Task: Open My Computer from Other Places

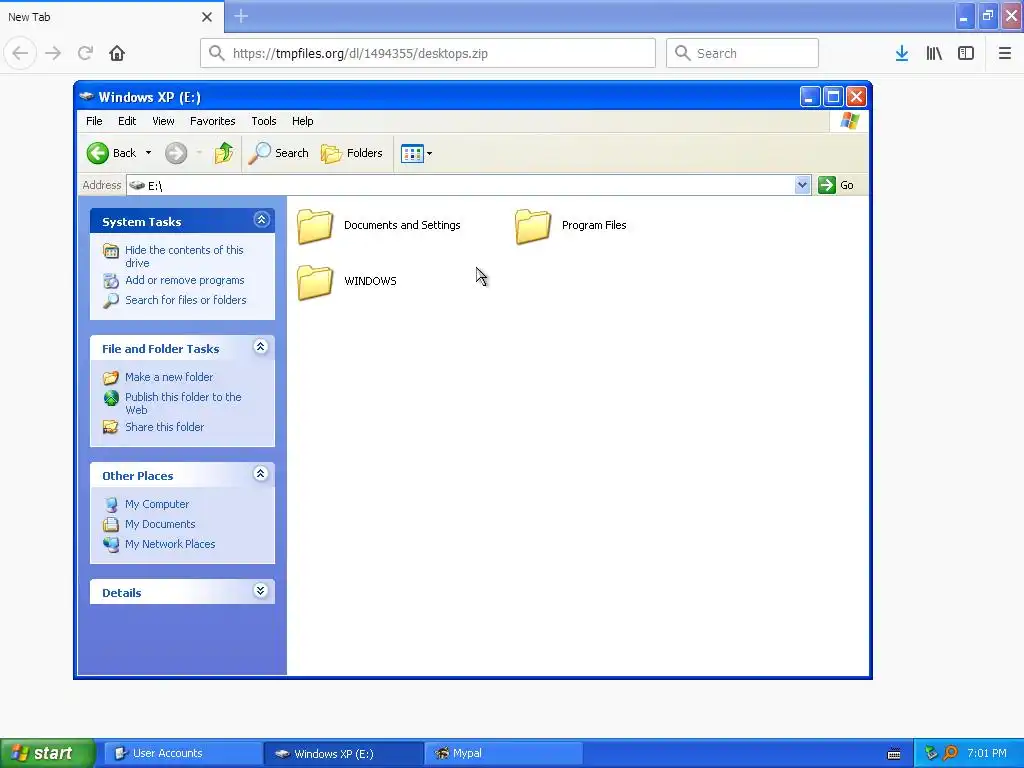Action: click(157, 504)
